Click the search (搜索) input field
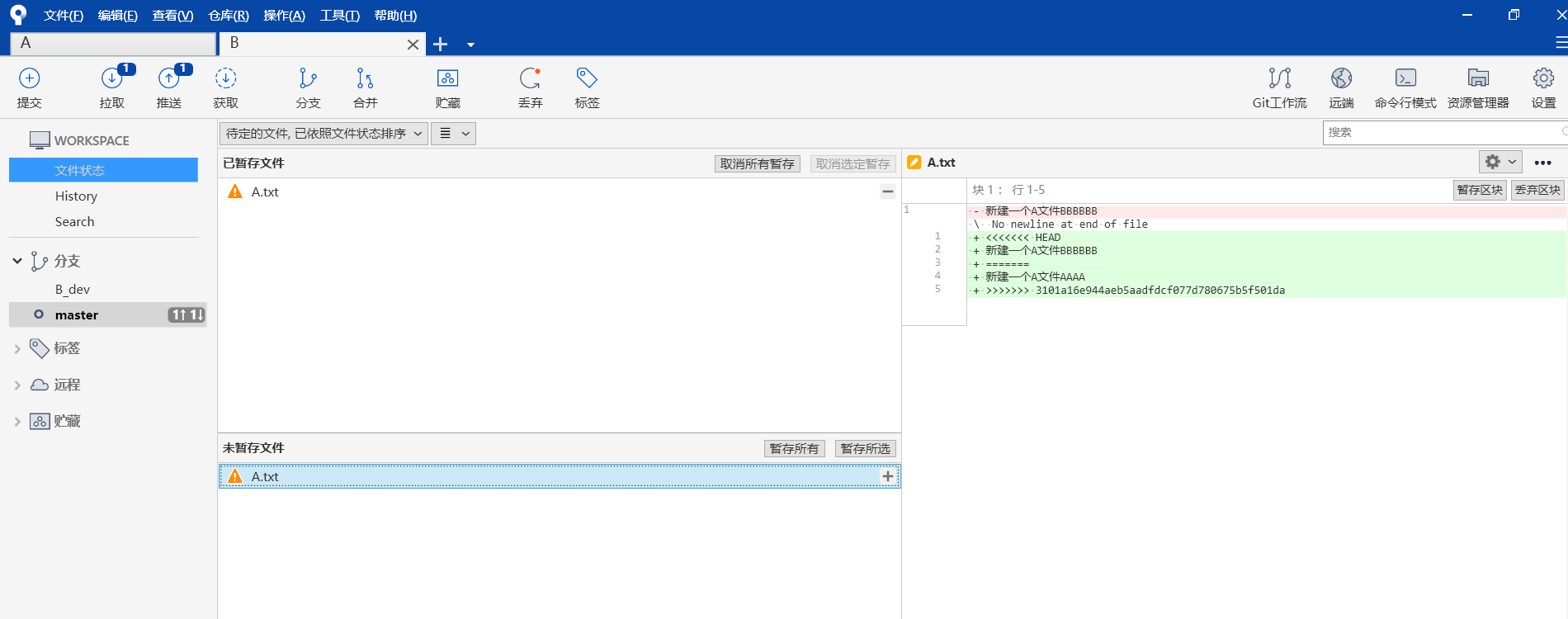This screenshot has height=619, width=1568. pyautogui.click(x=1445, y=132)
